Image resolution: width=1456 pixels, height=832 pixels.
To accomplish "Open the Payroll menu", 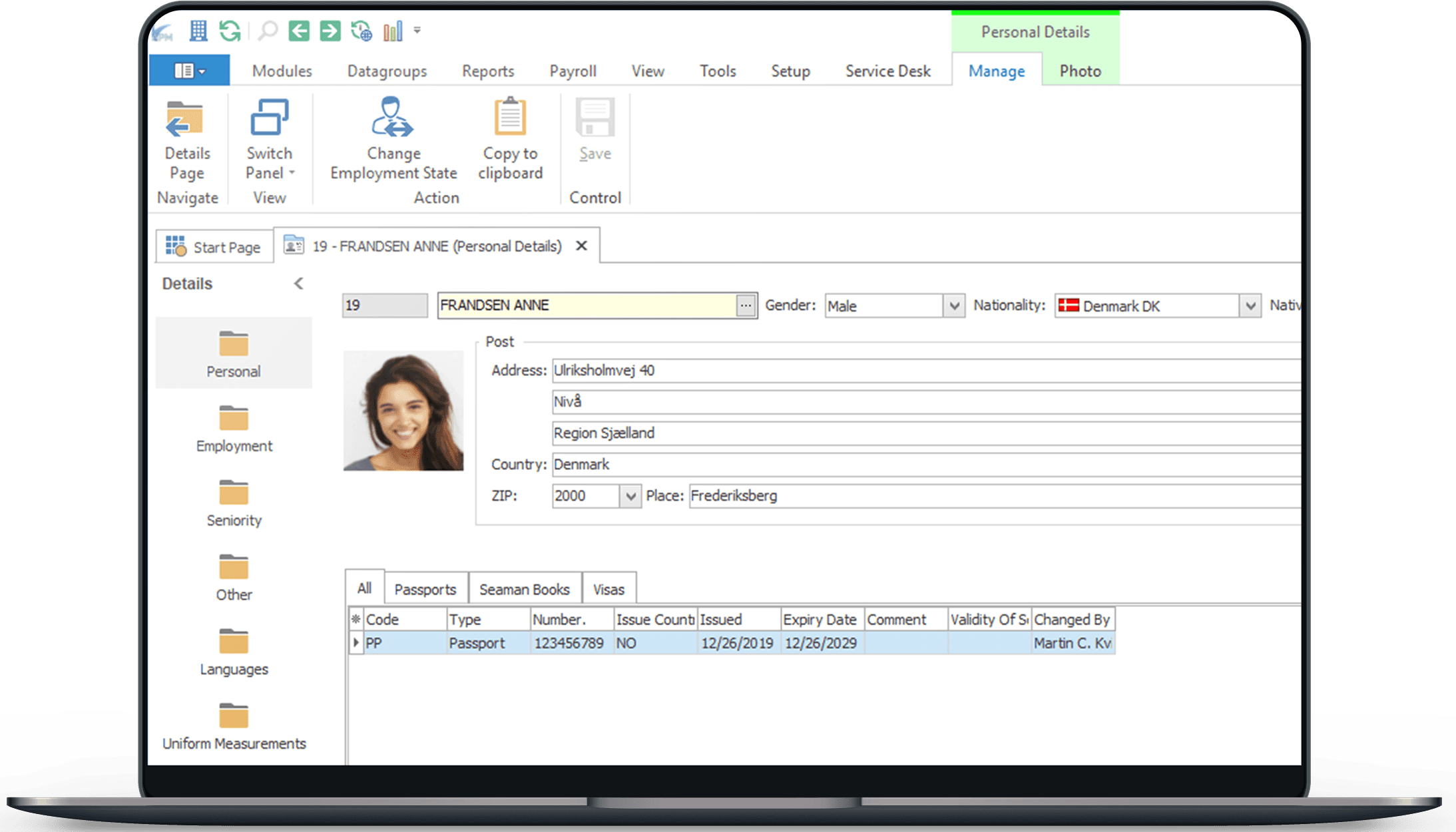I will coord(573,71).
